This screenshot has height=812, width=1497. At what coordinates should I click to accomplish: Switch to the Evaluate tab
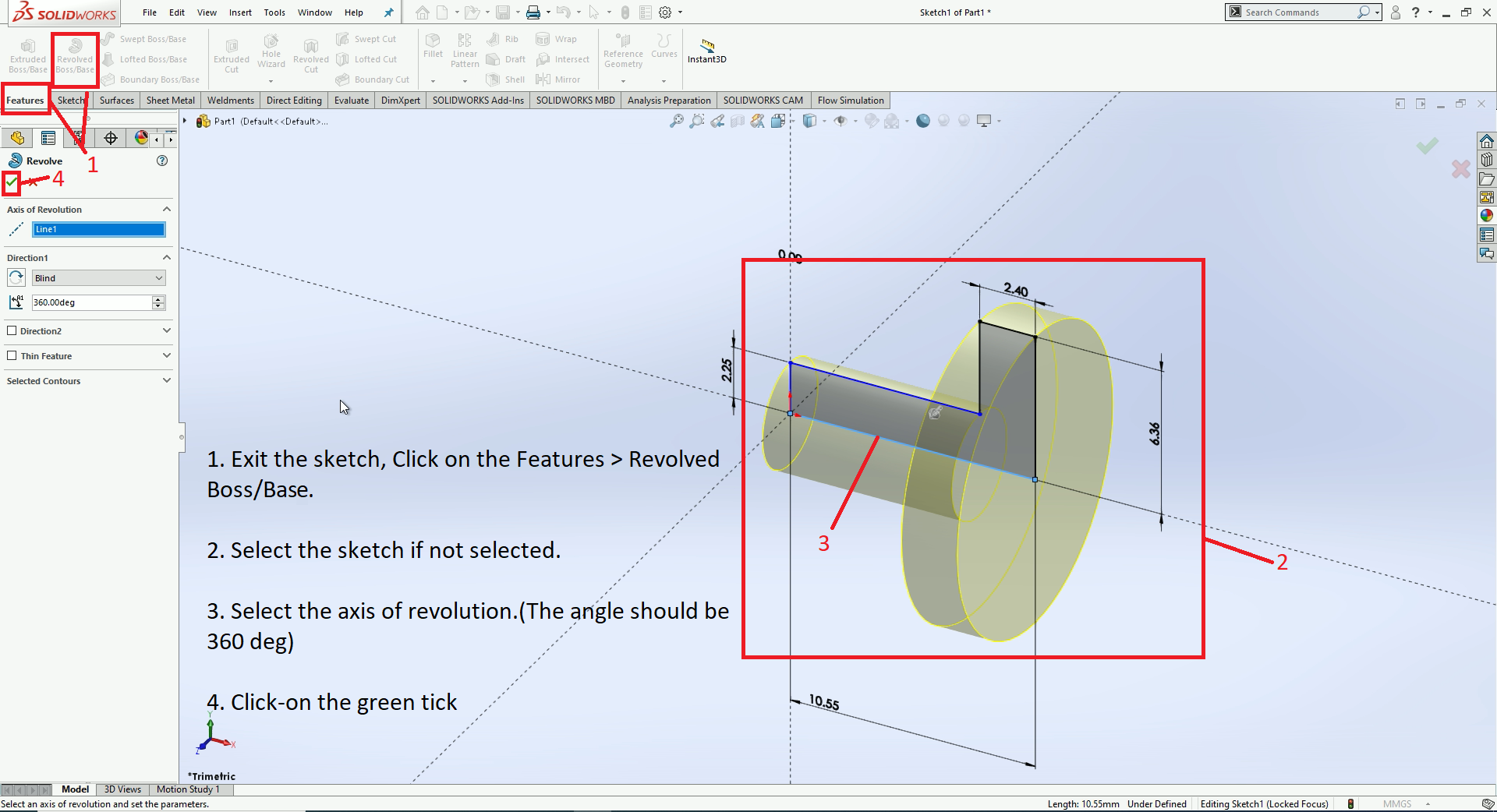[x=352, y=101]
